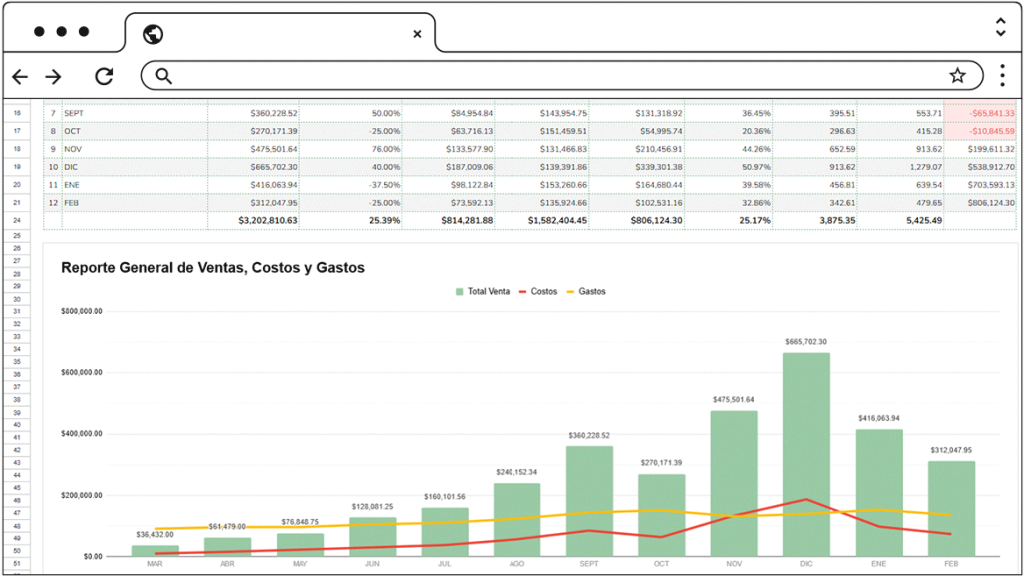Bookmark the page with the star icon
Viewport: 1024px width, 576px height.
(957, 74)
